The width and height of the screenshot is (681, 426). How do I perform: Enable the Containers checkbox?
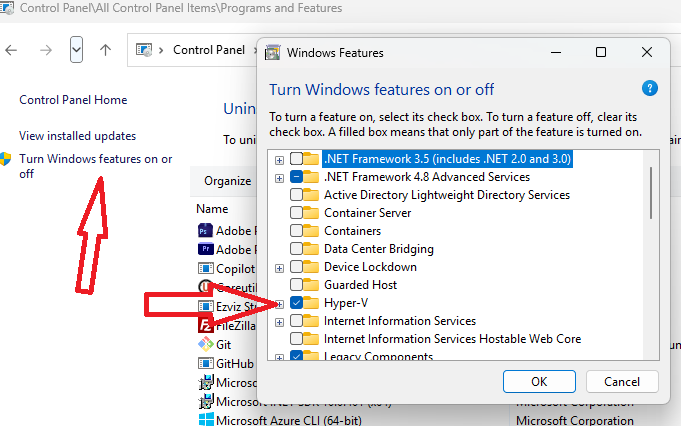click(296, 231)
